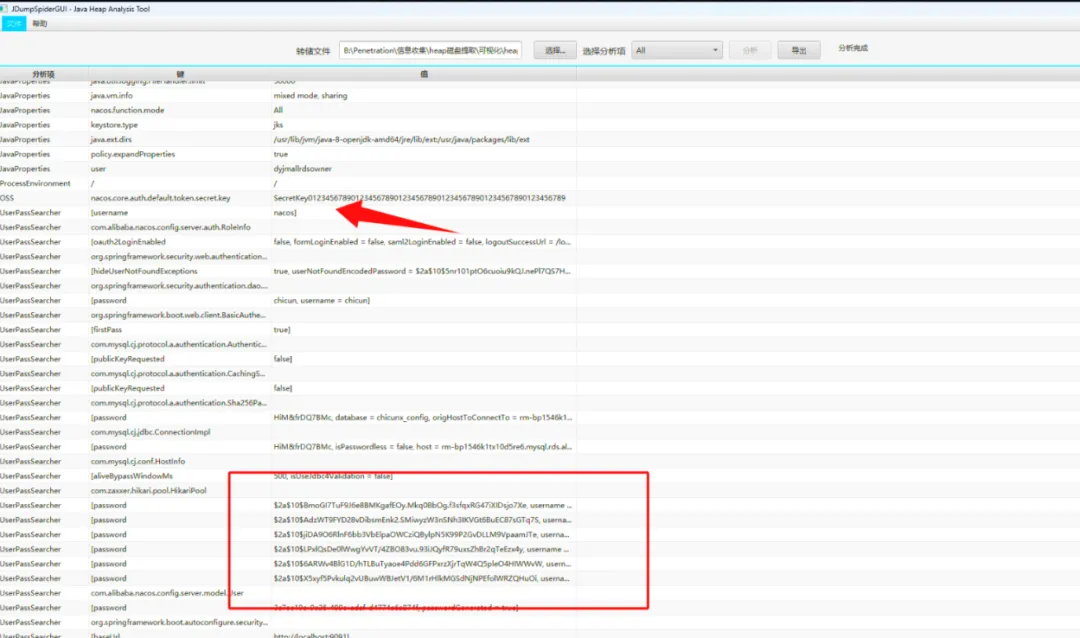Select the org.springframework.boot.autoconfigure.security... cell
Image resolution: width=1080 pixels, height=638 pixels.
pyautogui.click(x=179, y=622)
